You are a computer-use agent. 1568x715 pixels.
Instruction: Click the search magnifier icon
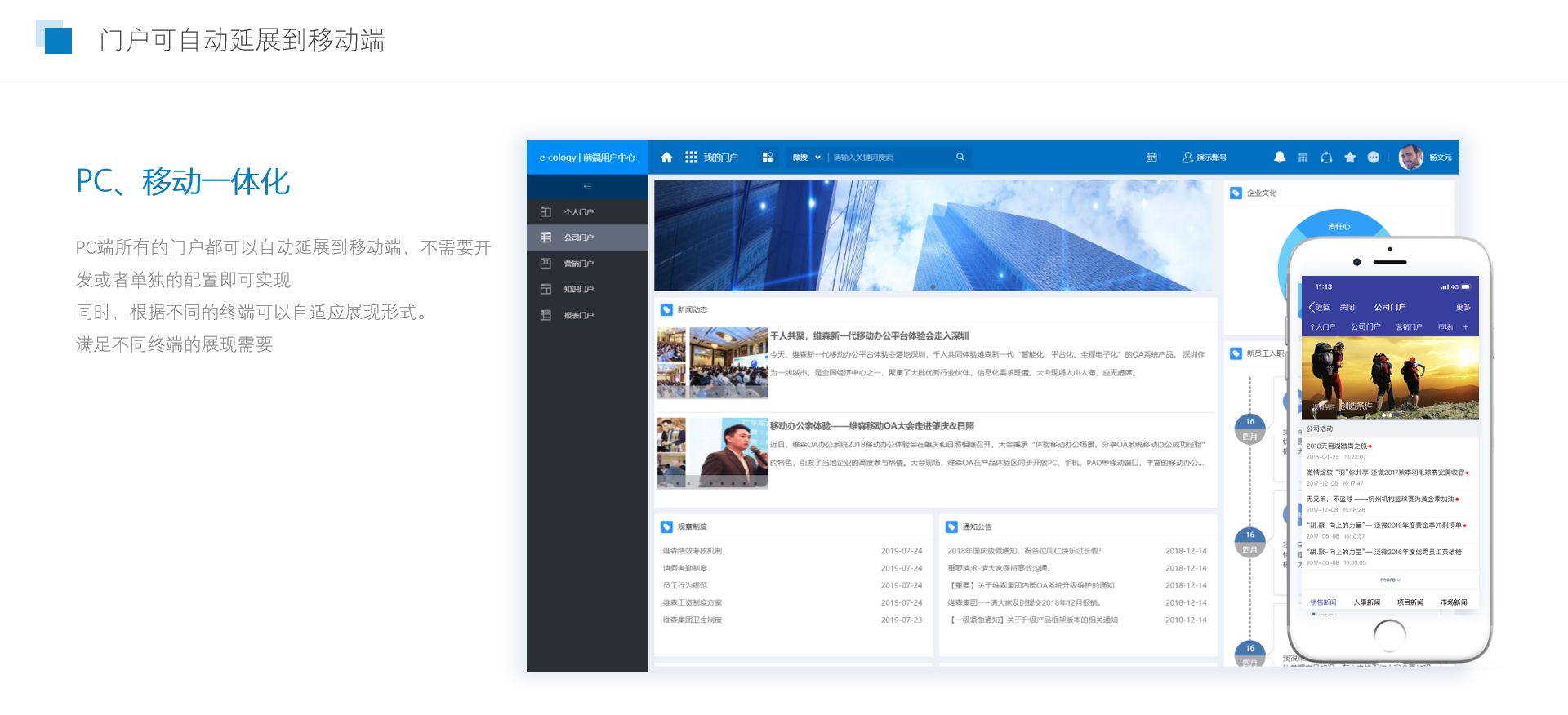pos(960,158)
